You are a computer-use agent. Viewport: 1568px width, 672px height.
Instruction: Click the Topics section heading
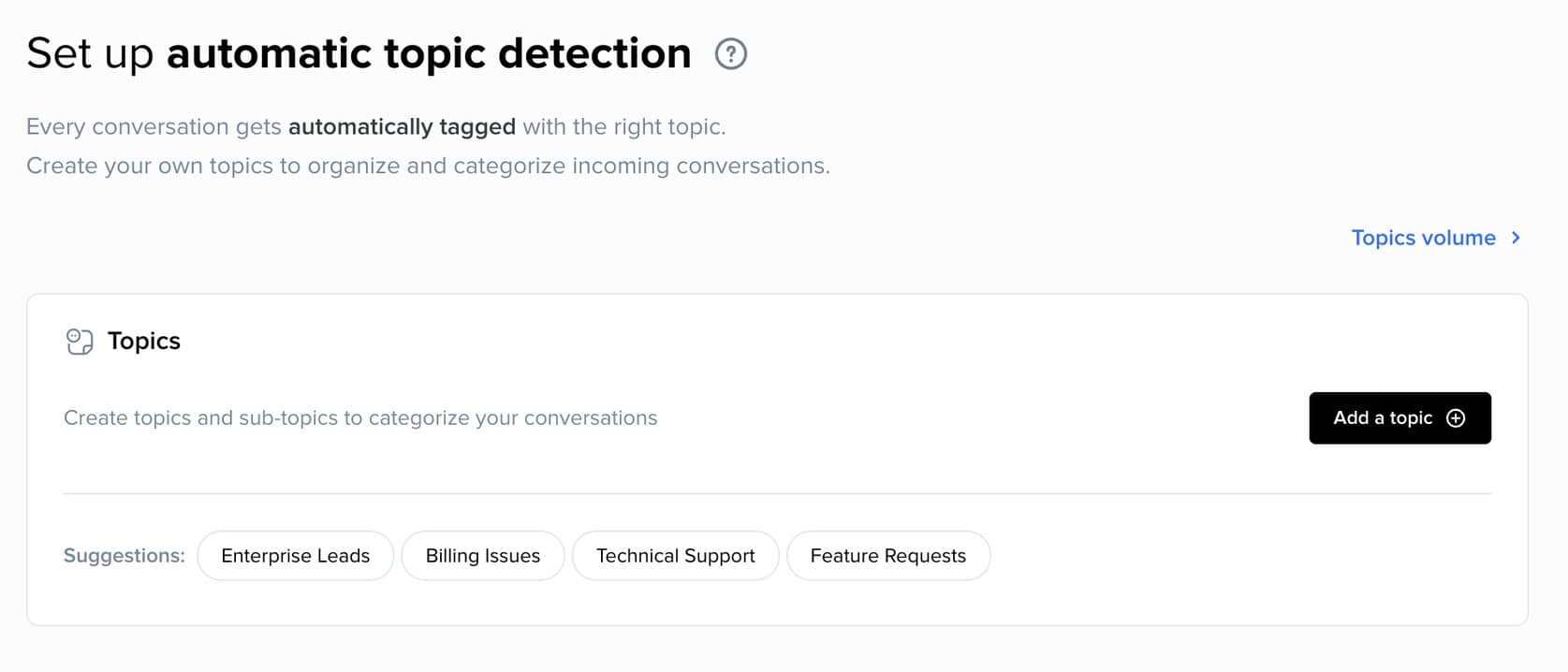coord(144,342)
